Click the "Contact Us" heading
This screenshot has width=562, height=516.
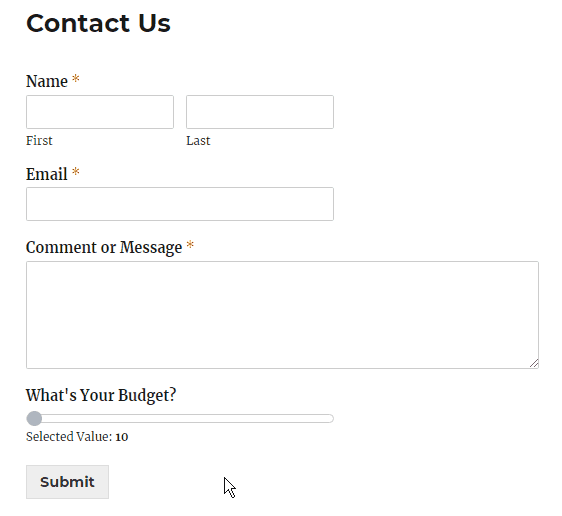98,23
